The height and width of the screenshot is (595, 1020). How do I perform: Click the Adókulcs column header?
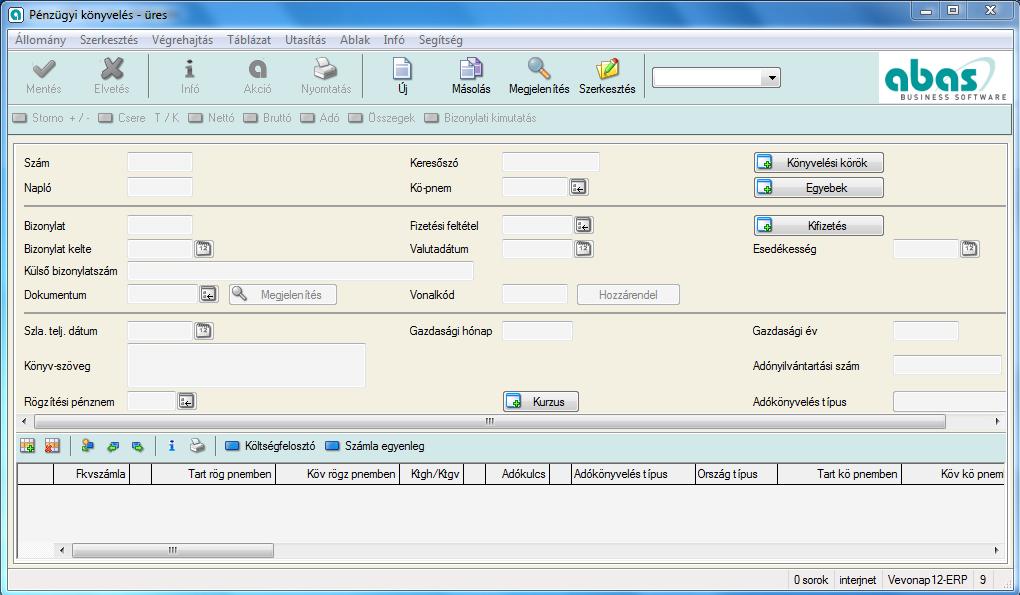pyautogui.click(x=518, y=474)
